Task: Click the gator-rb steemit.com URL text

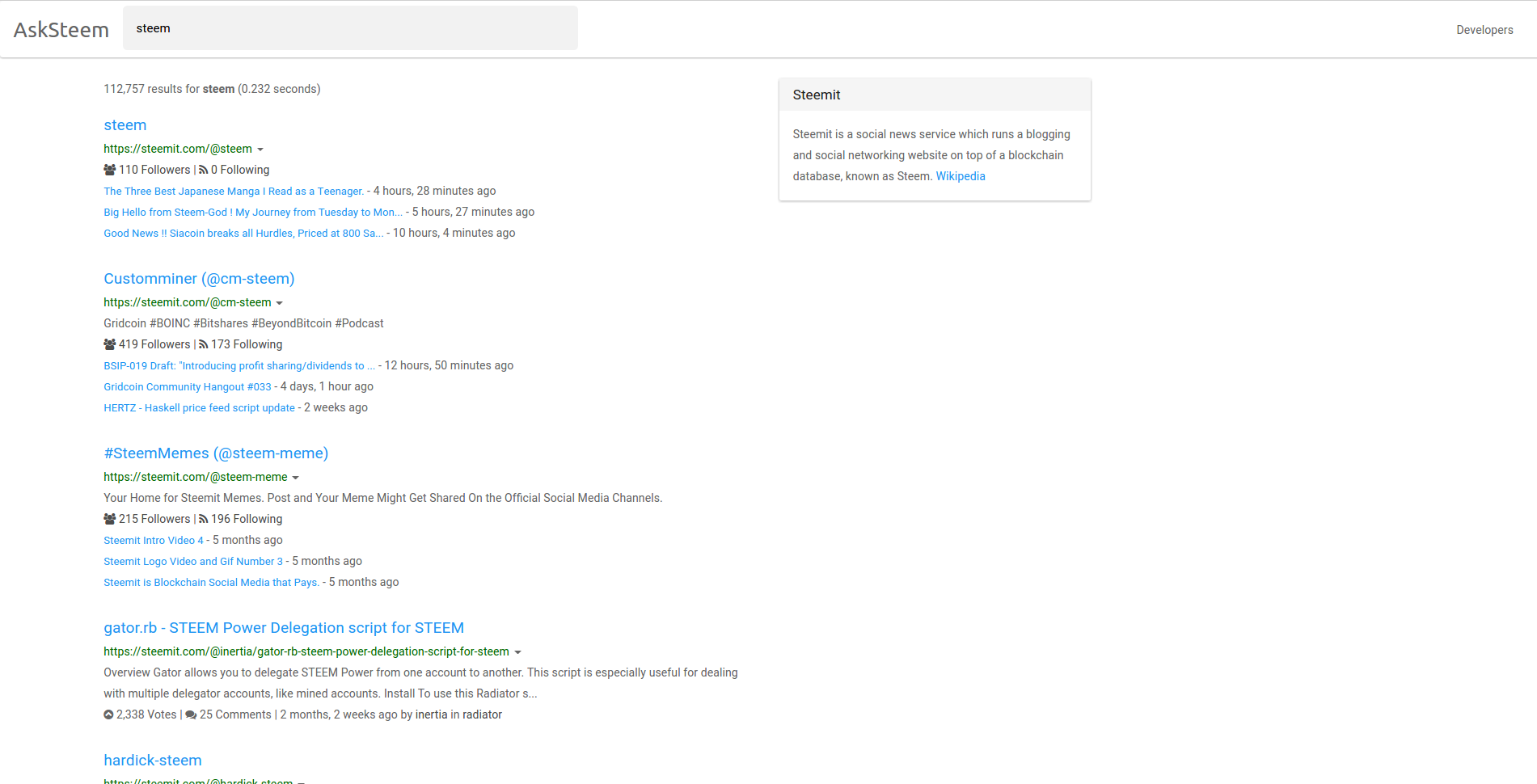Action: tap(306, 651)
